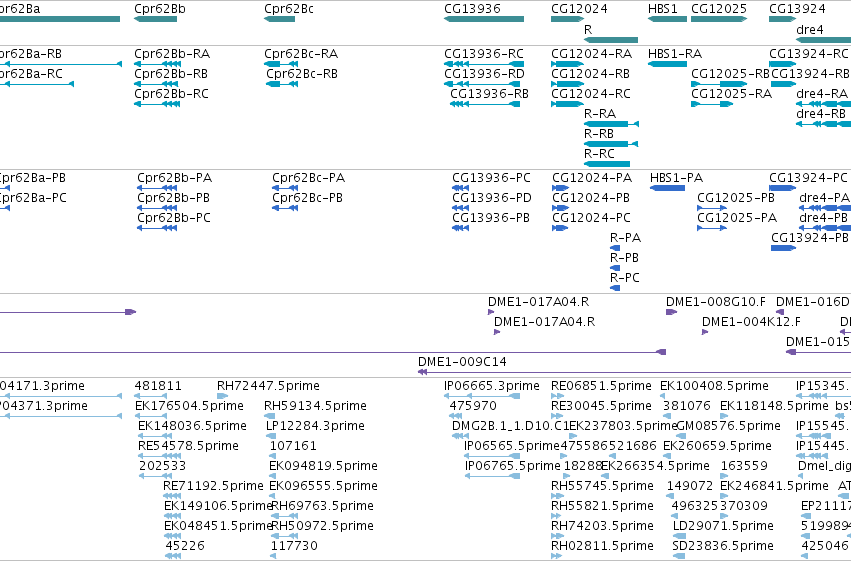The height and width of the screenshot is (561, 851).
Task: Select EST label 202533
Action: 162,467
